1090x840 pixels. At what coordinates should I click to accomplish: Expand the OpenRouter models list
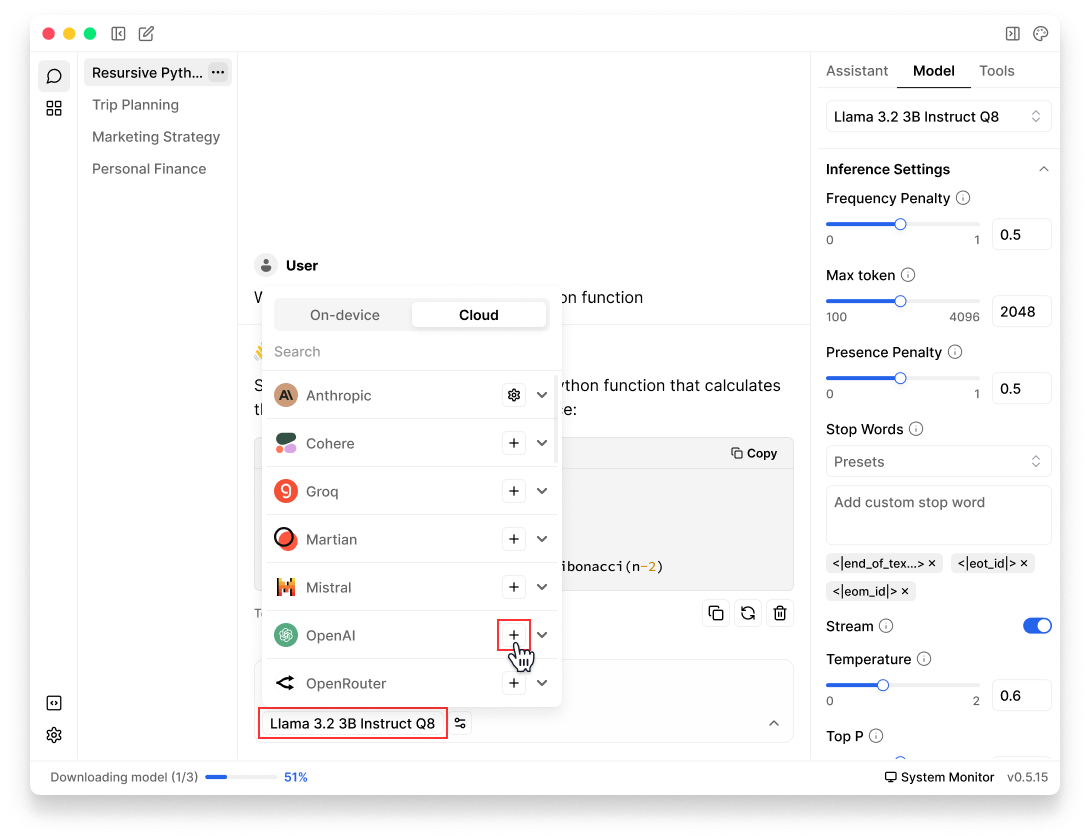[x=542, y=683]
